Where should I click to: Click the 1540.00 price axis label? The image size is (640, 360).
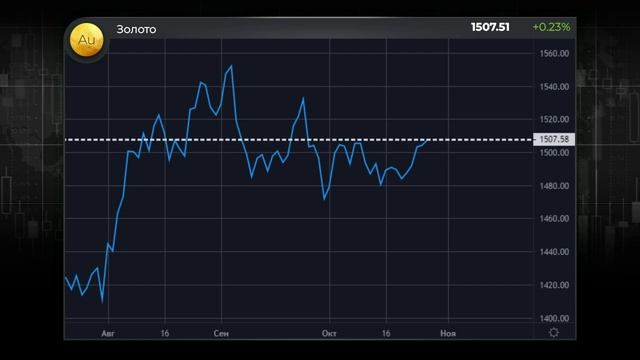(554, 87)
